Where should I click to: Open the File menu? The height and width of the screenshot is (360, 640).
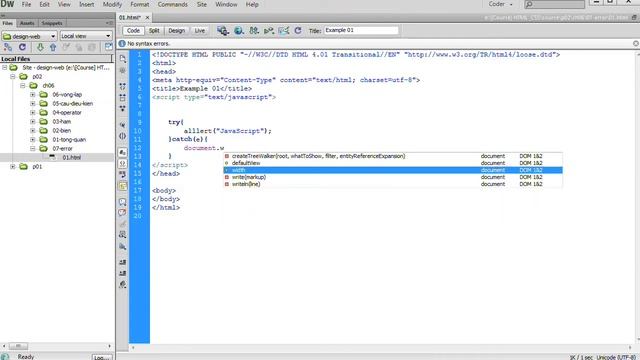26,4
